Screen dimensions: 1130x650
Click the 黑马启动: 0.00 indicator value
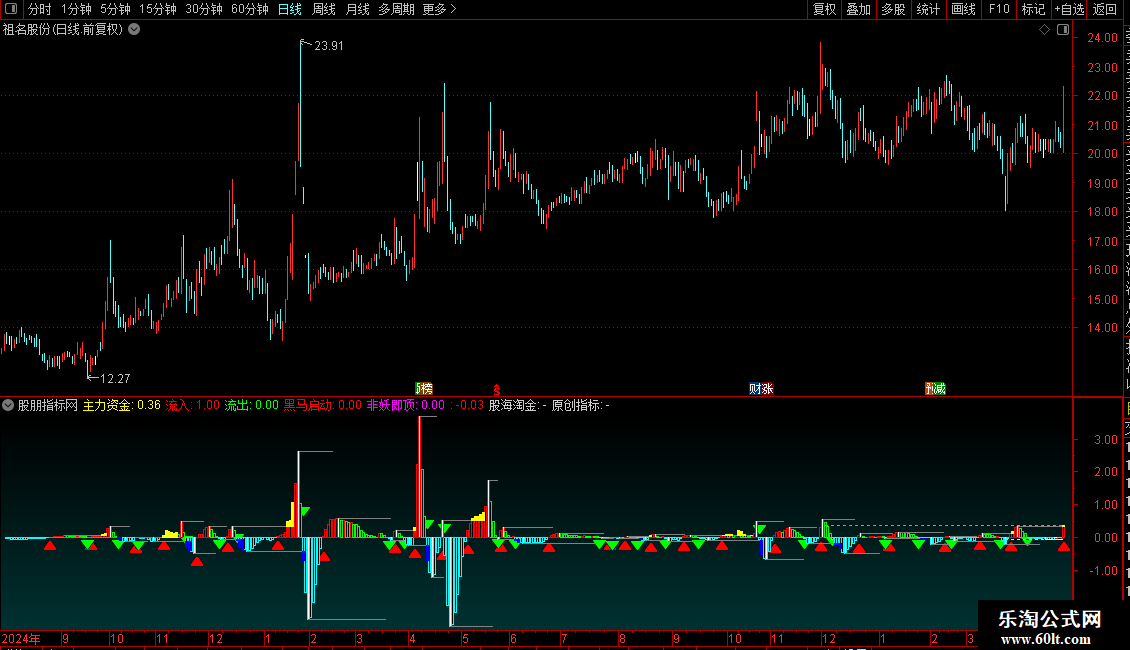coord(322,405)
